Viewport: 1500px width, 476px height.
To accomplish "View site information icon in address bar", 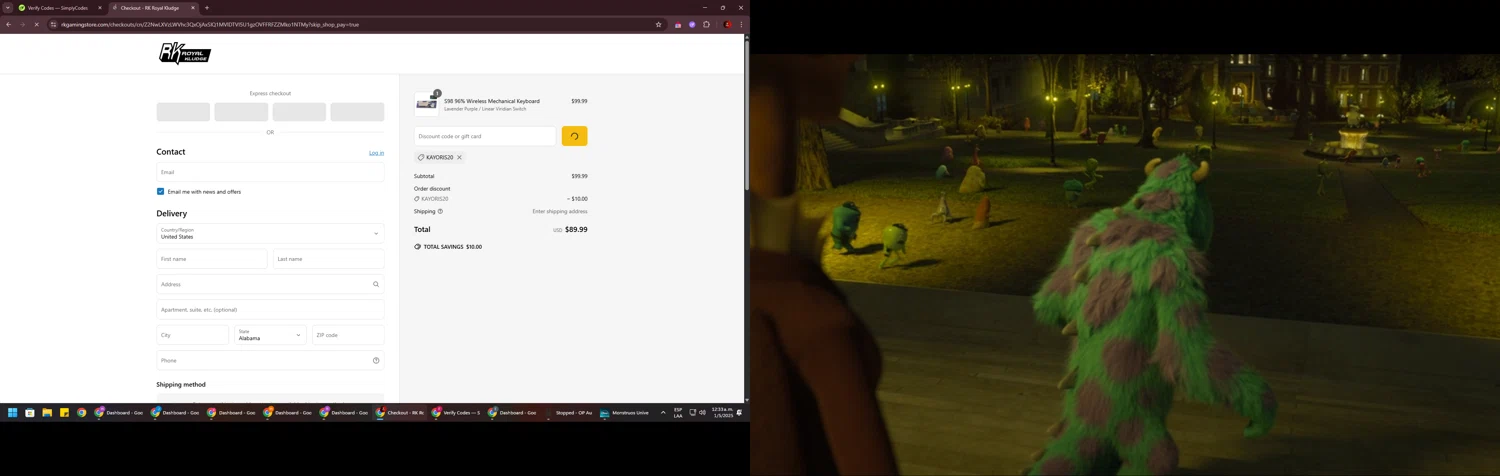I will [54, 24].
